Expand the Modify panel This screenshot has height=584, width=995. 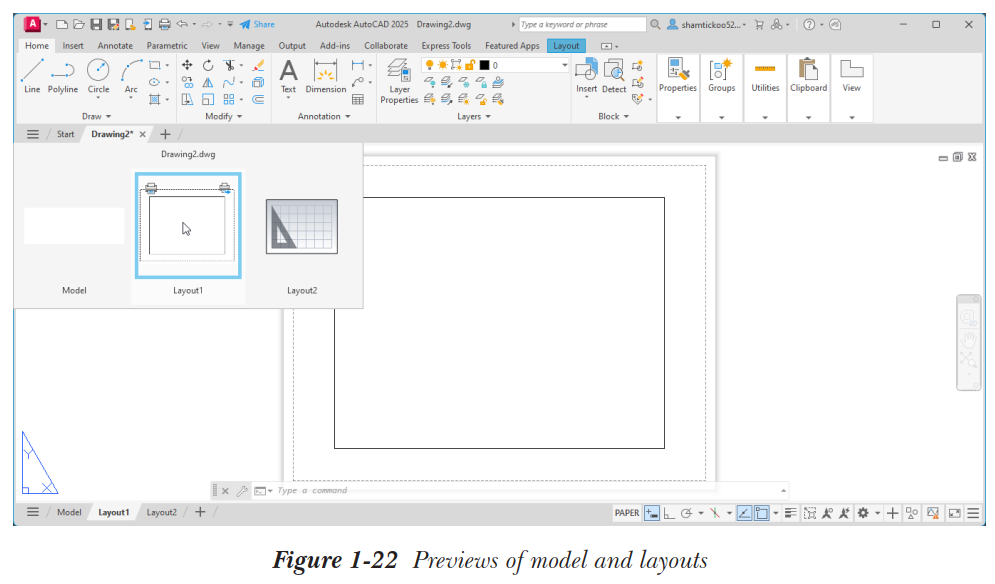(223, 116)
